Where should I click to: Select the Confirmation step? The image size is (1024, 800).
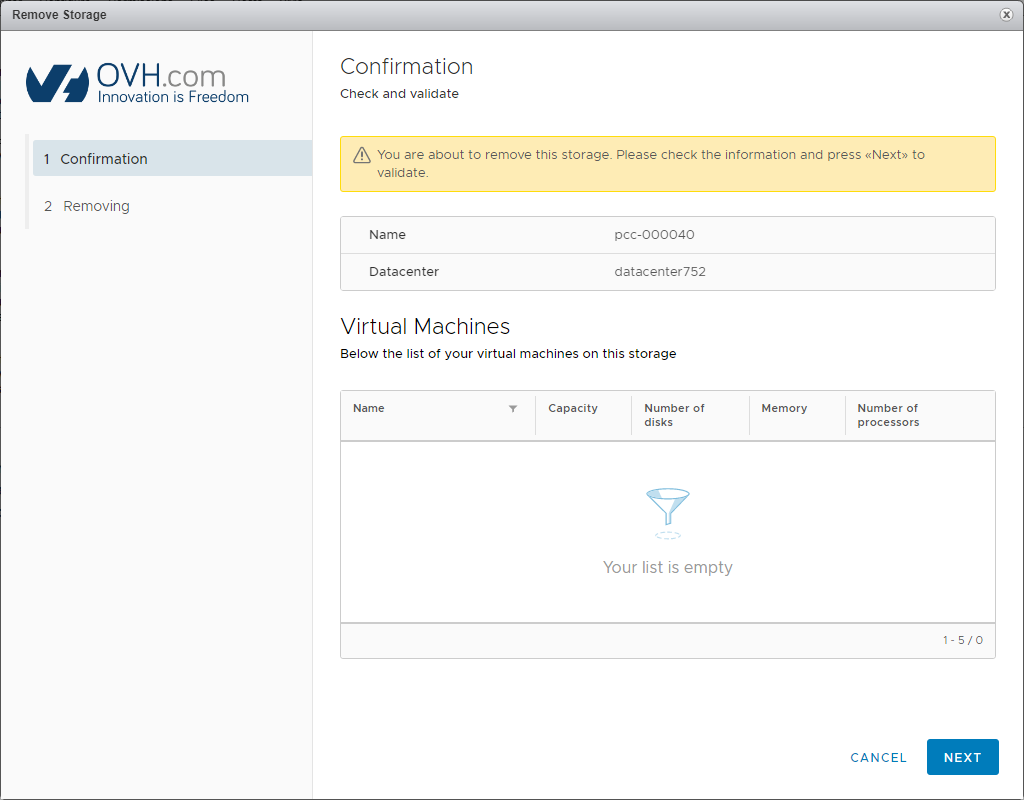coord(104,159)
